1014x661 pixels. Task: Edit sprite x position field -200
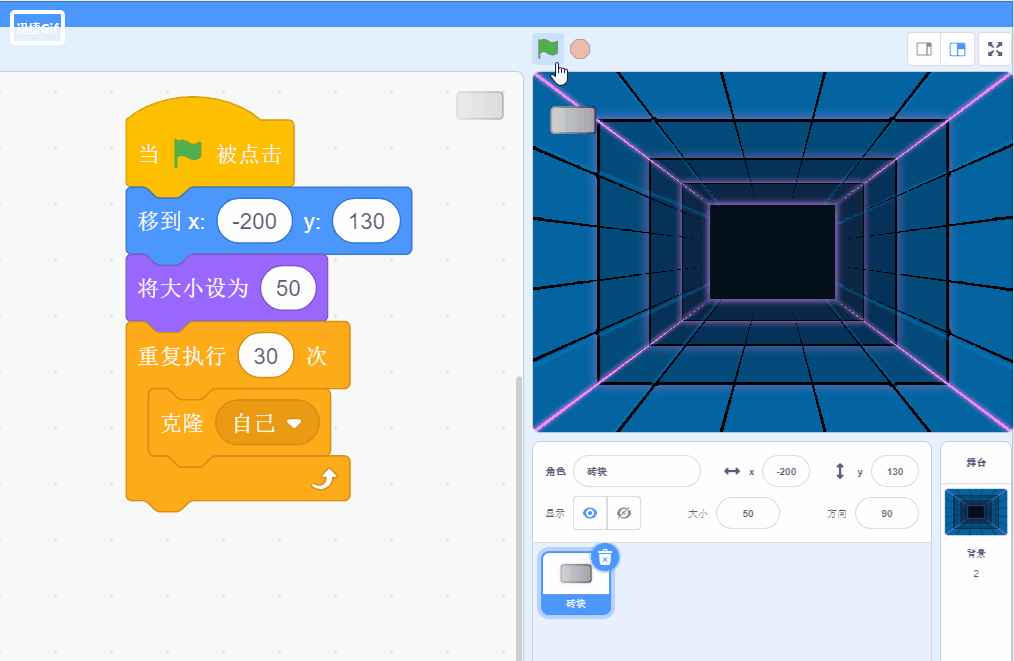[786, 471]
